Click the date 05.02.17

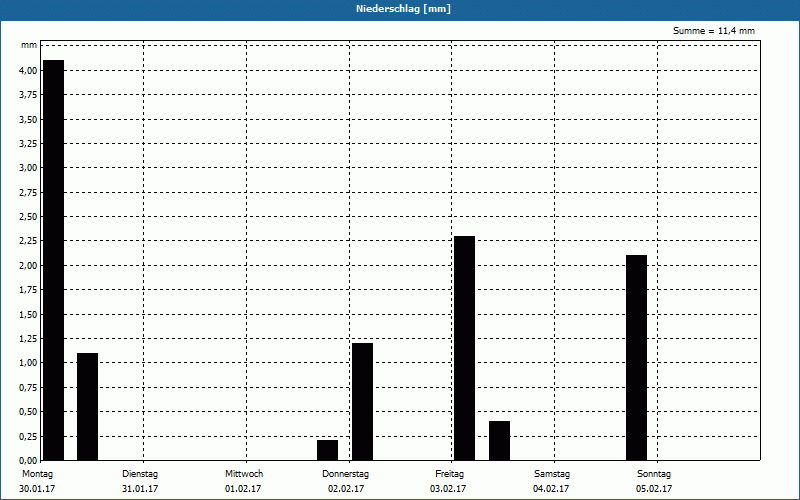pyautogui.click(x=654, y=489)
